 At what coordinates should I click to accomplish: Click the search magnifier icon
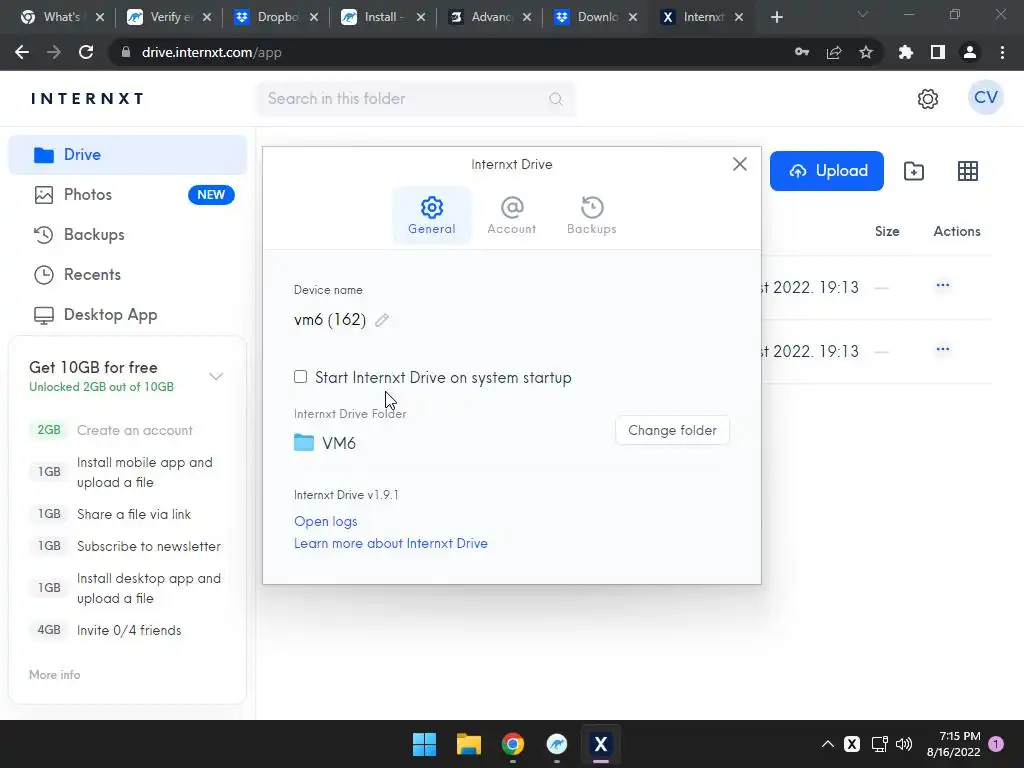556,99
